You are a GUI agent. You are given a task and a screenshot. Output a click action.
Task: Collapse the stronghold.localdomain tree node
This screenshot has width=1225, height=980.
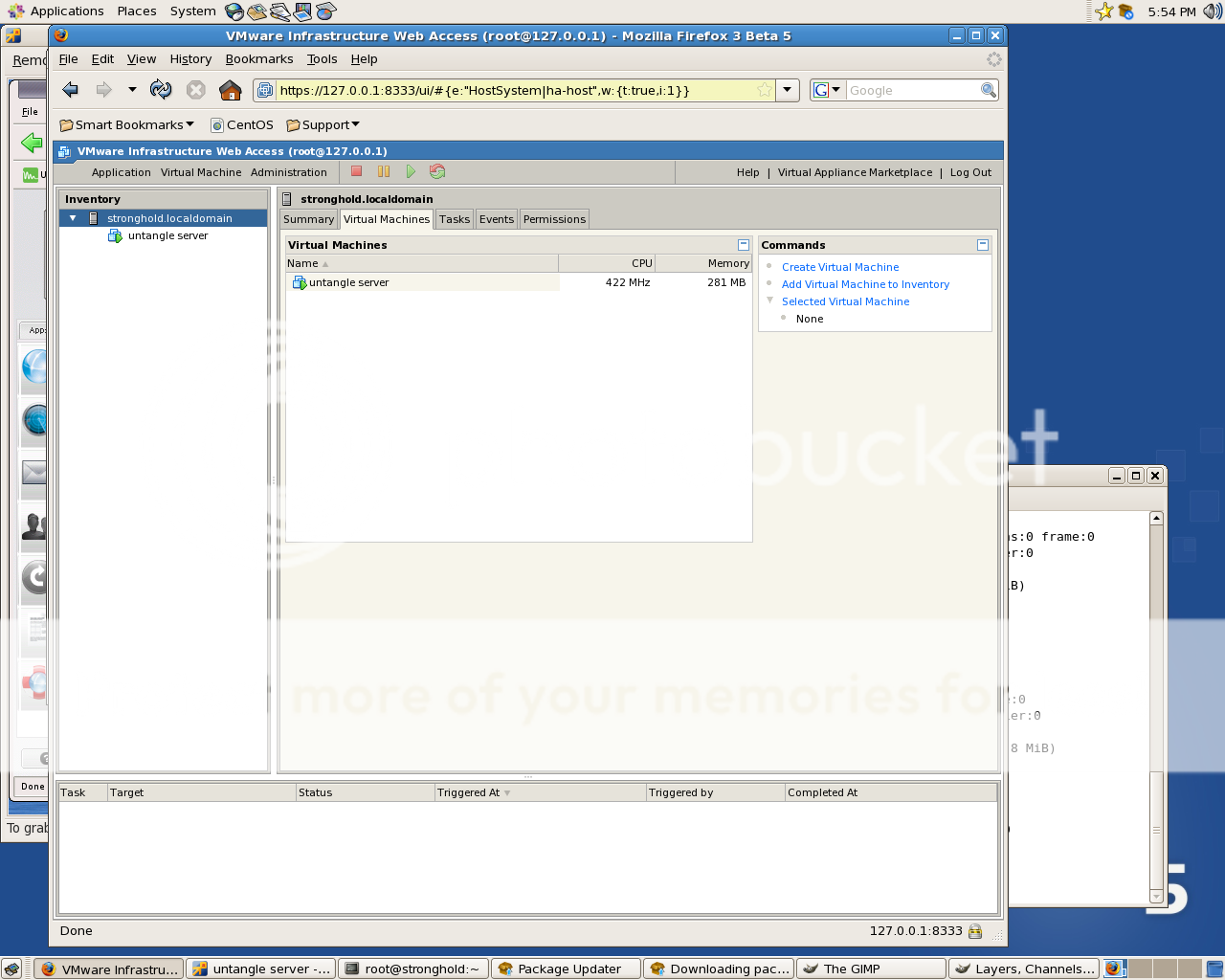[73, 218]
